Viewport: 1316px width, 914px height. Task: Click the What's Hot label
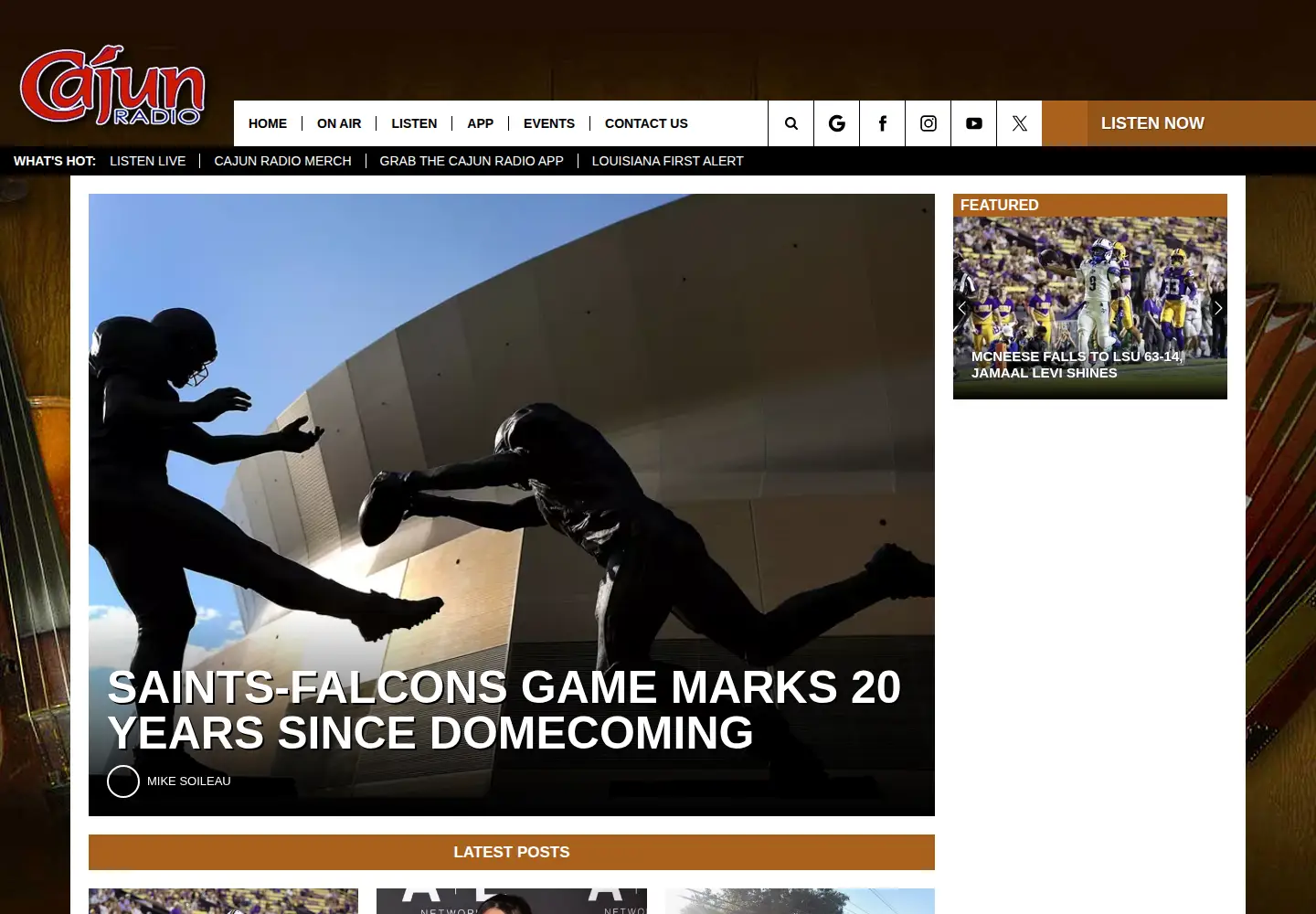tap(55, 161)
